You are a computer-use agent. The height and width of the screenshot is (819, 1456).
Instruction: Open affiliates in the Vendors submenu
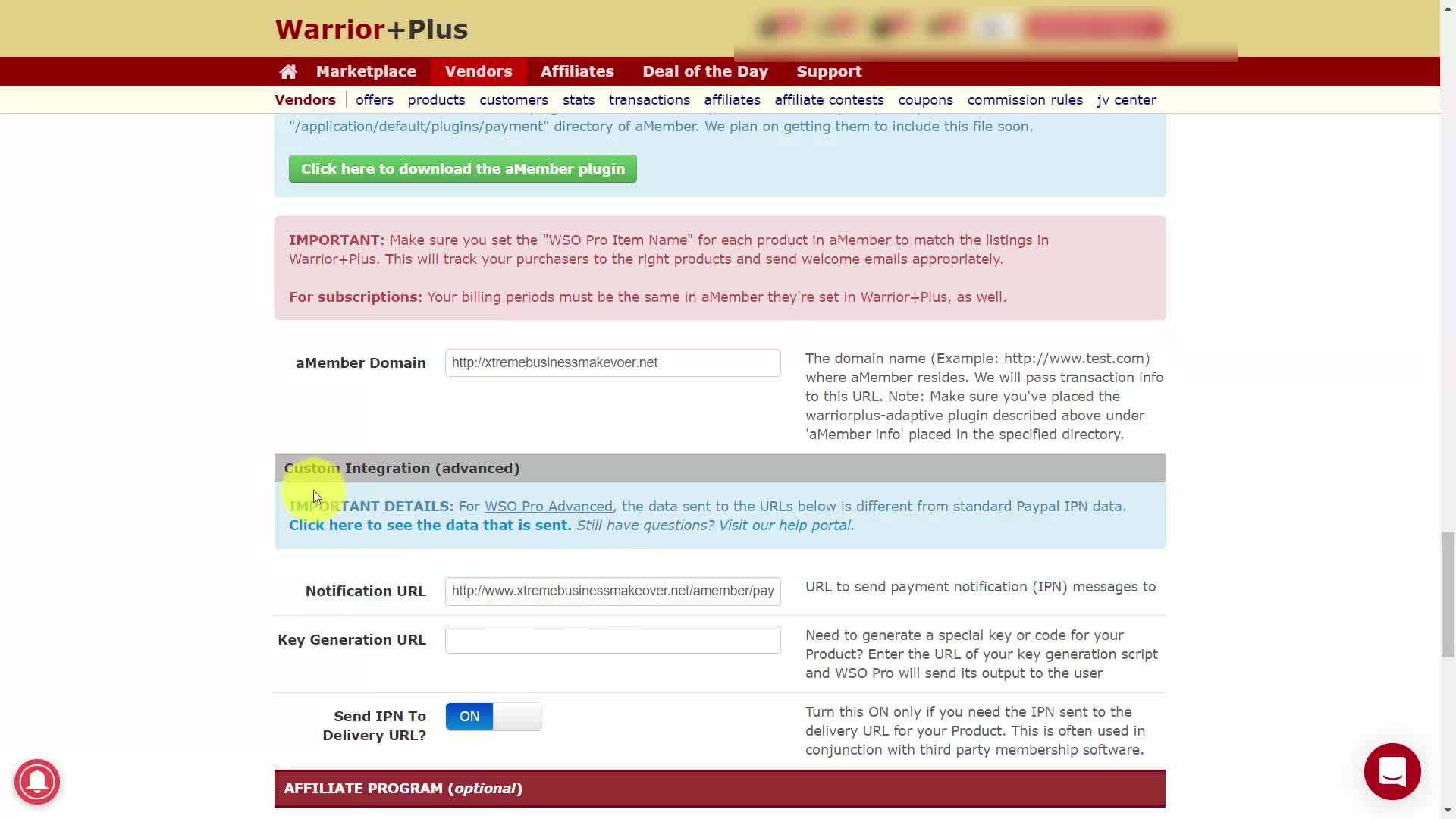pos(732,100)
